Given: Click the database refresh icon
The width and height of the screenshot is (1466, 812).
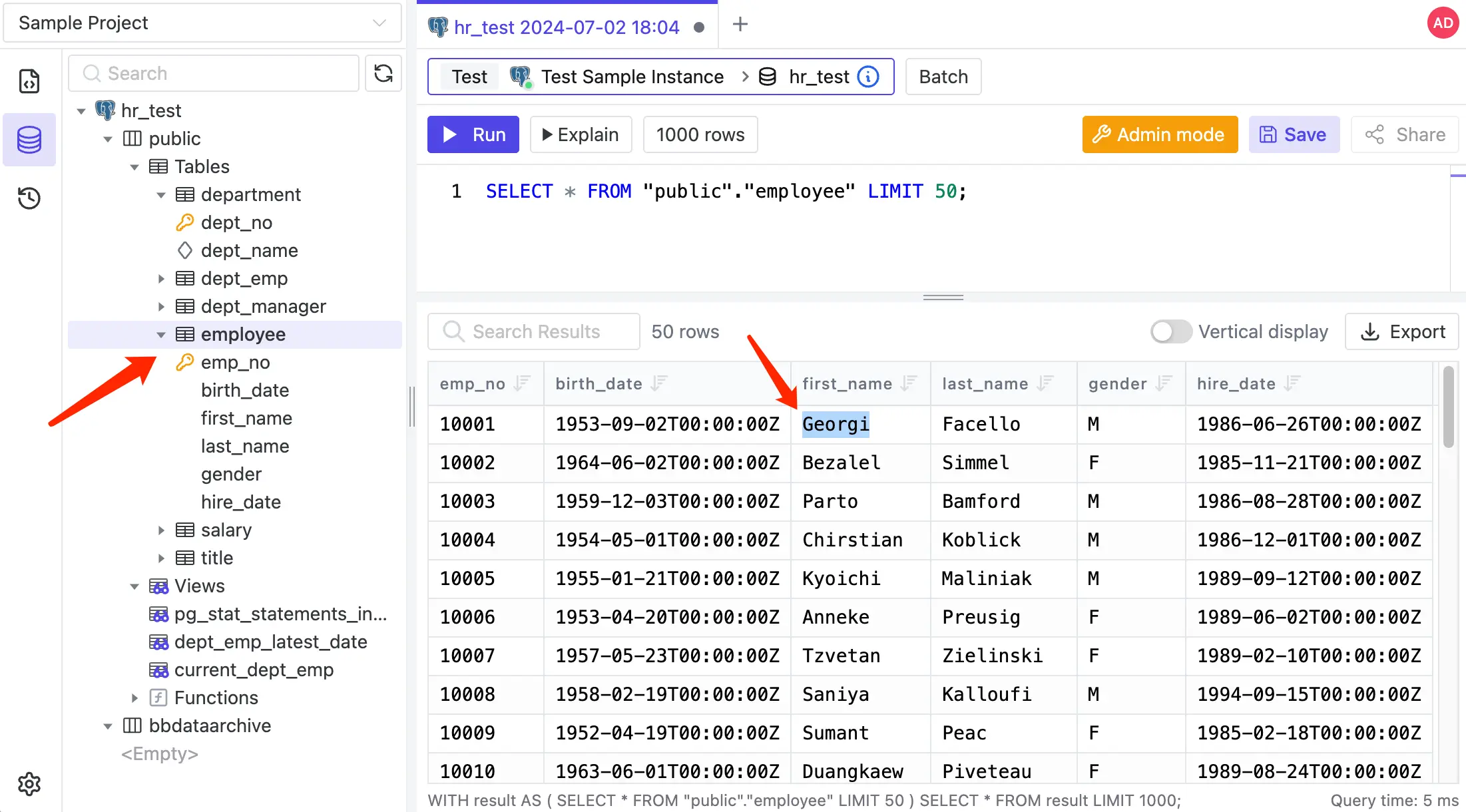Looking at the screenshot, I should tap(383, 73).
